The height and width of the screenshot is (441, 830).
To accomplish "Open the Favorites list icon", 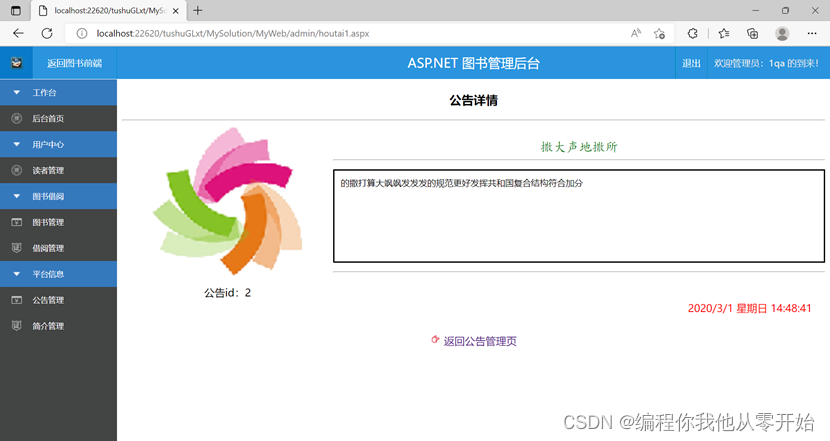I will click(x=724, y=33).
